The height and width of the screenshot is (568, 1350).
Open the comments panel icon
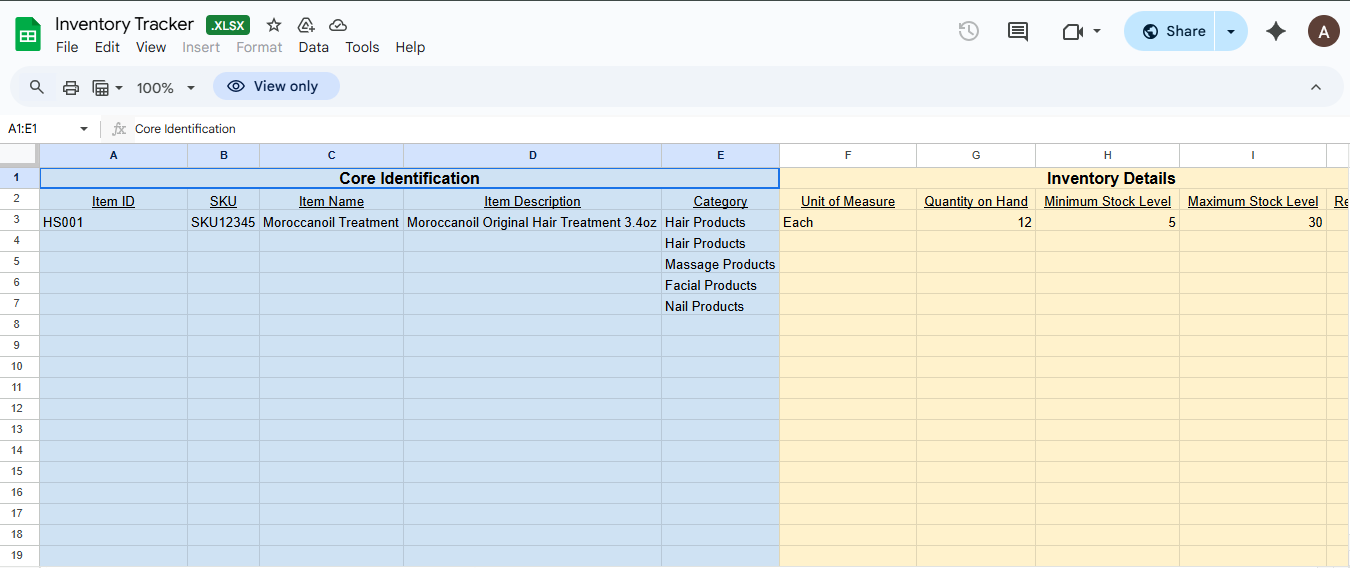[1018, 31]
